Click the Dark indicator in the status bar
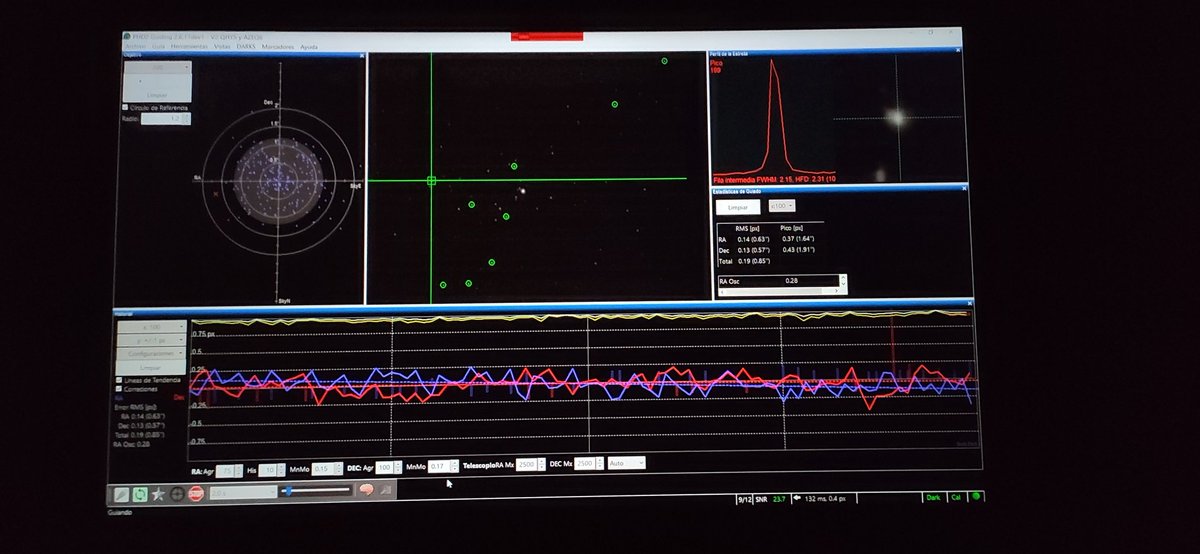The height and width of the screenshot is (554, 1200). [933, 496]
